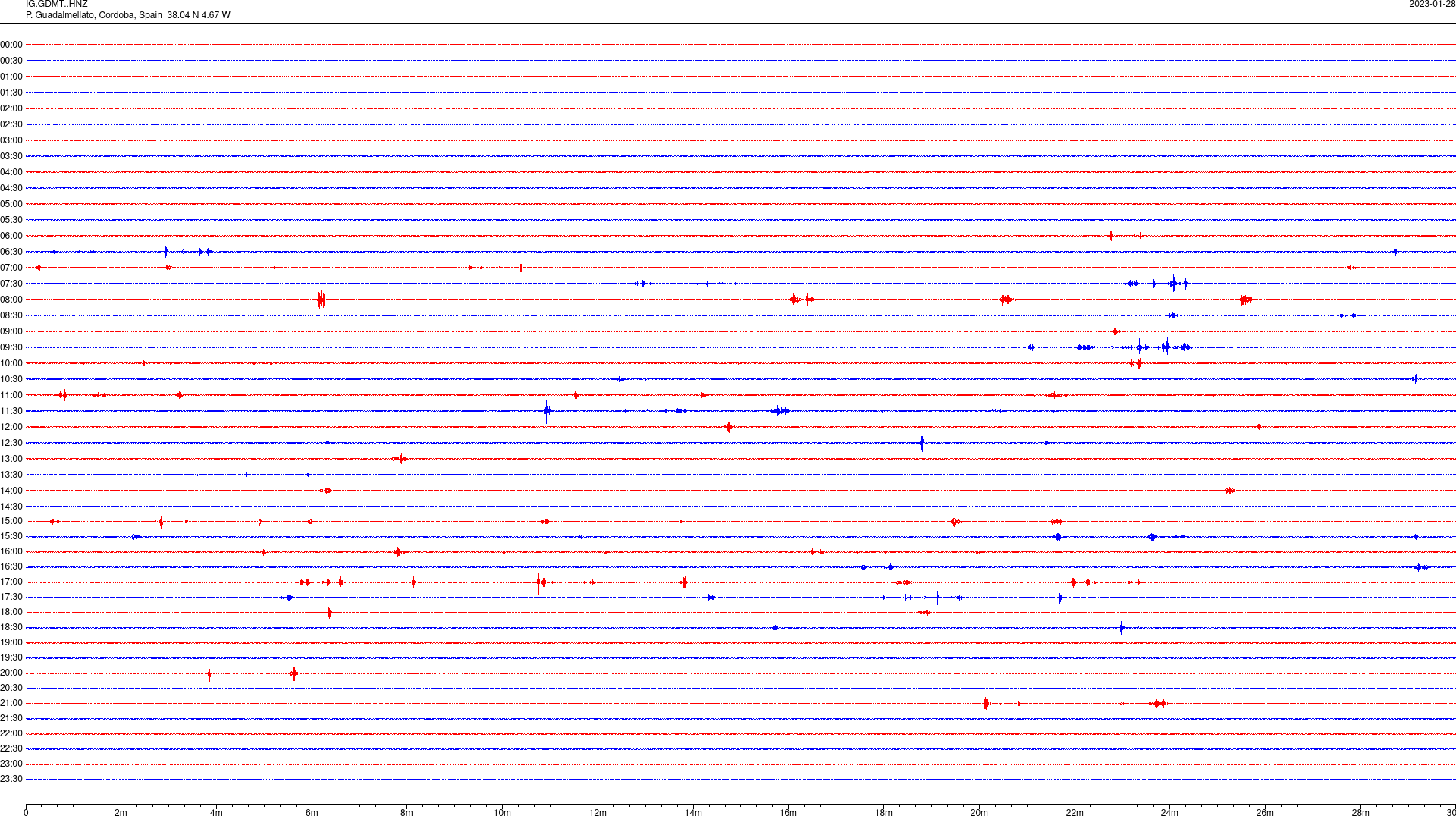This screenshot has height=819, width=1456.
Task: Click the 0 origin label on time axis
Action: pos(26,813)
